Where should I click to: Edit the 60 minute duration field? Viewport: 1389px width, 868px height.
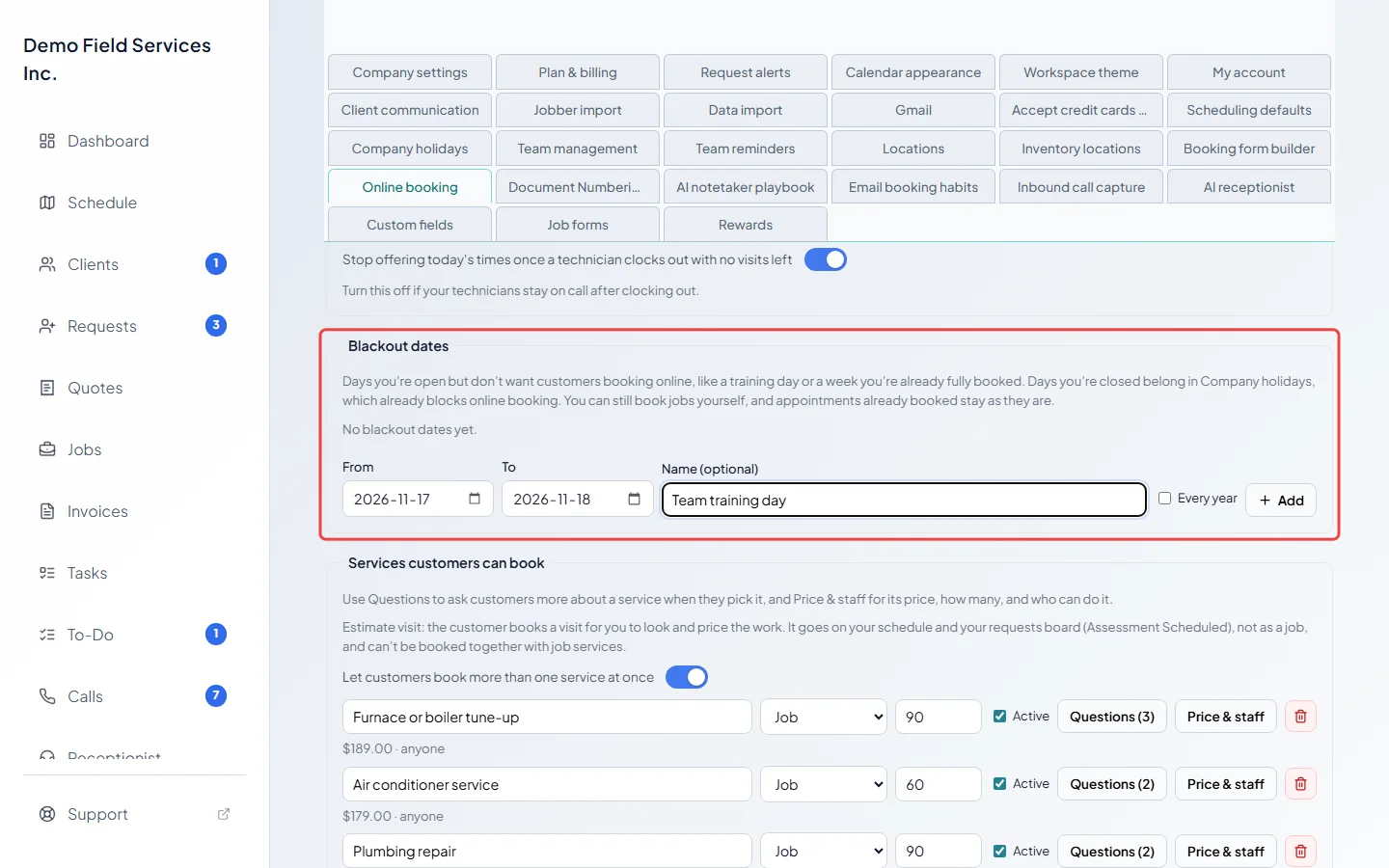[939, 784]
